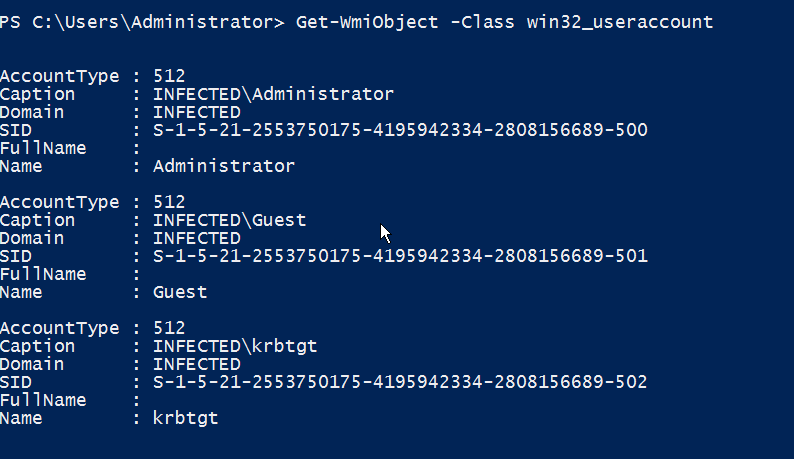Viewport: 794px width, 459px height.
Task: Click the Domain value of the Administrator account
Action: click(196, 112)
